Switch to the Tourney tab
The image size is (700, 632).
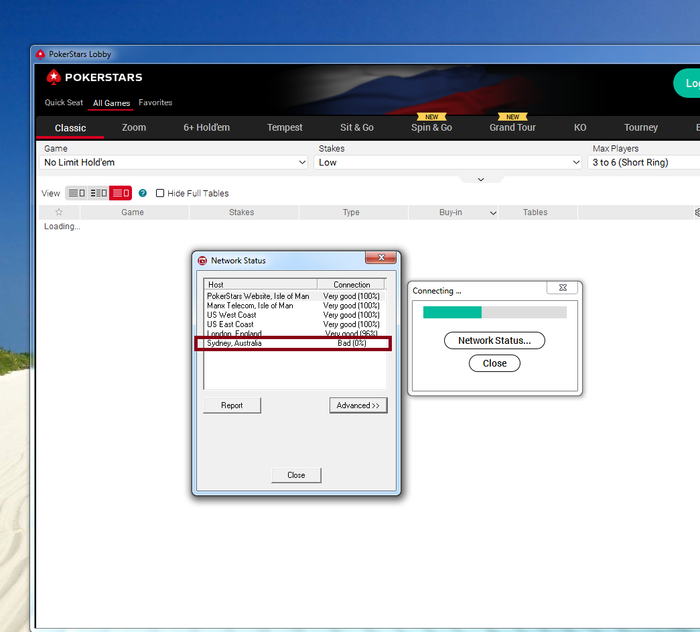coord(641,128)
